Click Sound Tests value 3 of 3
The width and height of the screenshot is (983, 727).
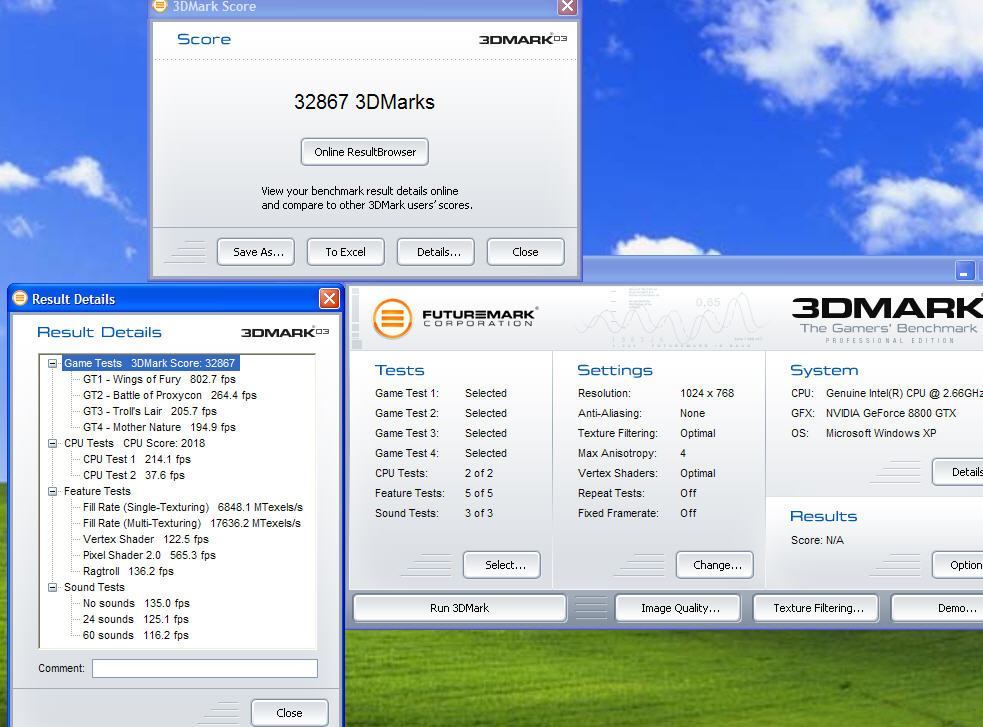[x=479, y=513]
